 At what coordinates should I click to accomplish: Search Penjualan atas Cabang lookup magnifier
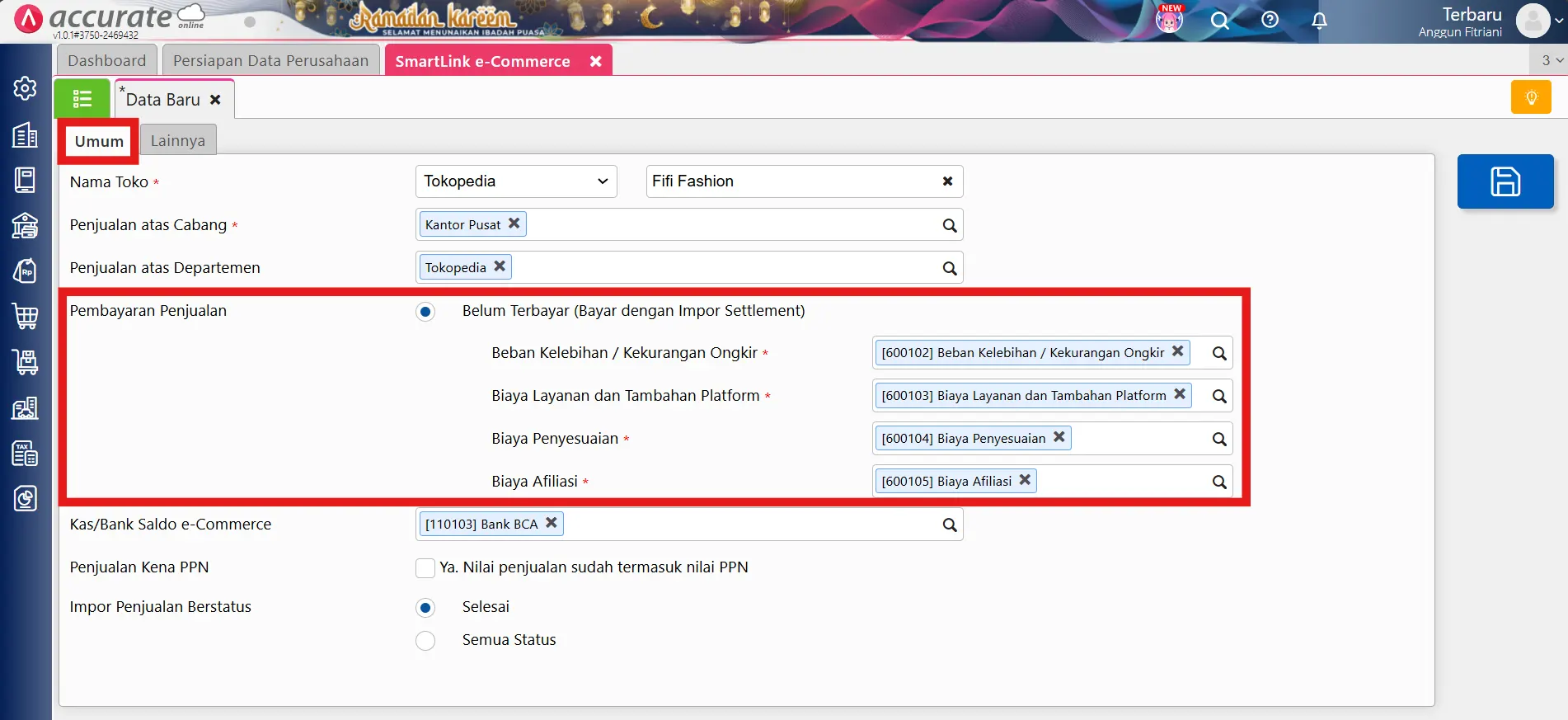pos(950,225)
